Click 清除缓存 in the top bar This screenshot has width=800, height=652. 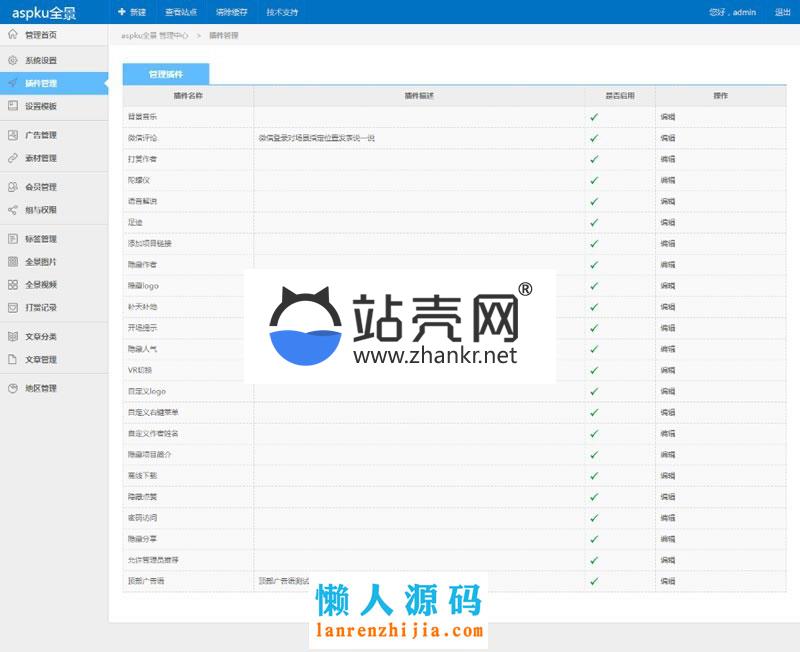[231, 12]
